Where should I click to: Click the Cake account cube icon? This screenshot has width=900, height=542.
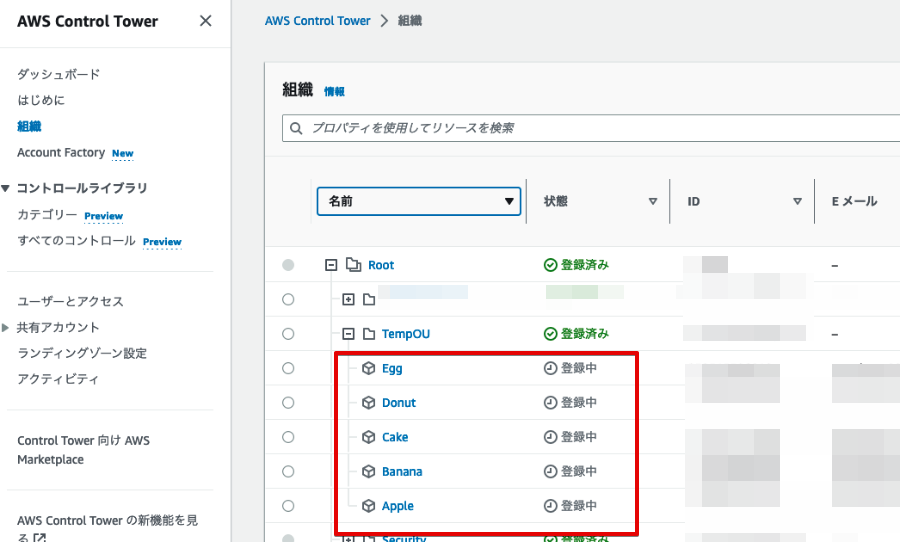(x=368, y=437)
